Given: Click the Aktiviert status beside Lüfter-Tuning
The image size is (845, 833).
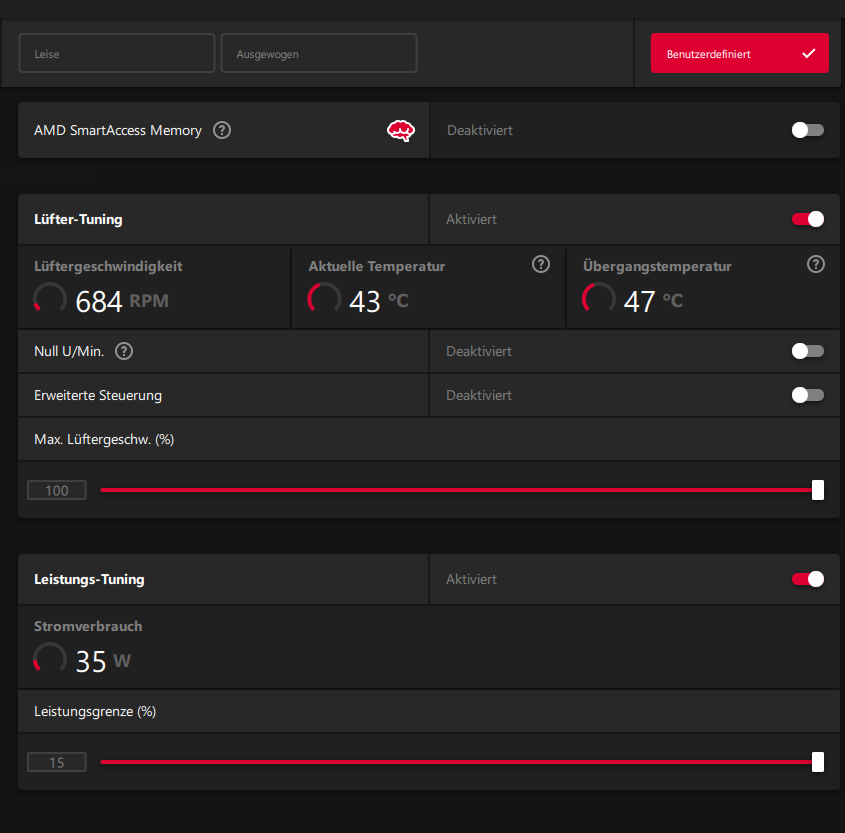Looking at the screenshot, I should pos(471,219).
